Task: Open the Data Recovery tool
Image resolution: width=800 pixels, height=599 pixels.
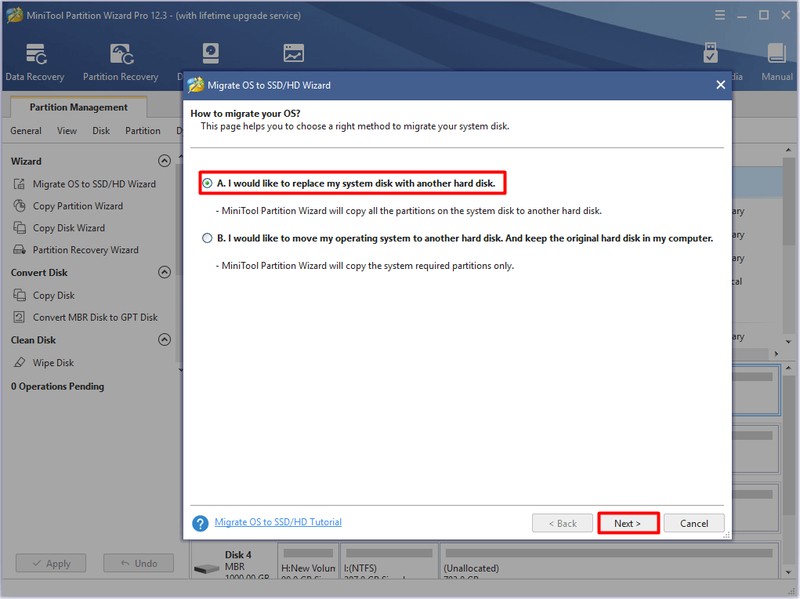Action: point(35,61)
